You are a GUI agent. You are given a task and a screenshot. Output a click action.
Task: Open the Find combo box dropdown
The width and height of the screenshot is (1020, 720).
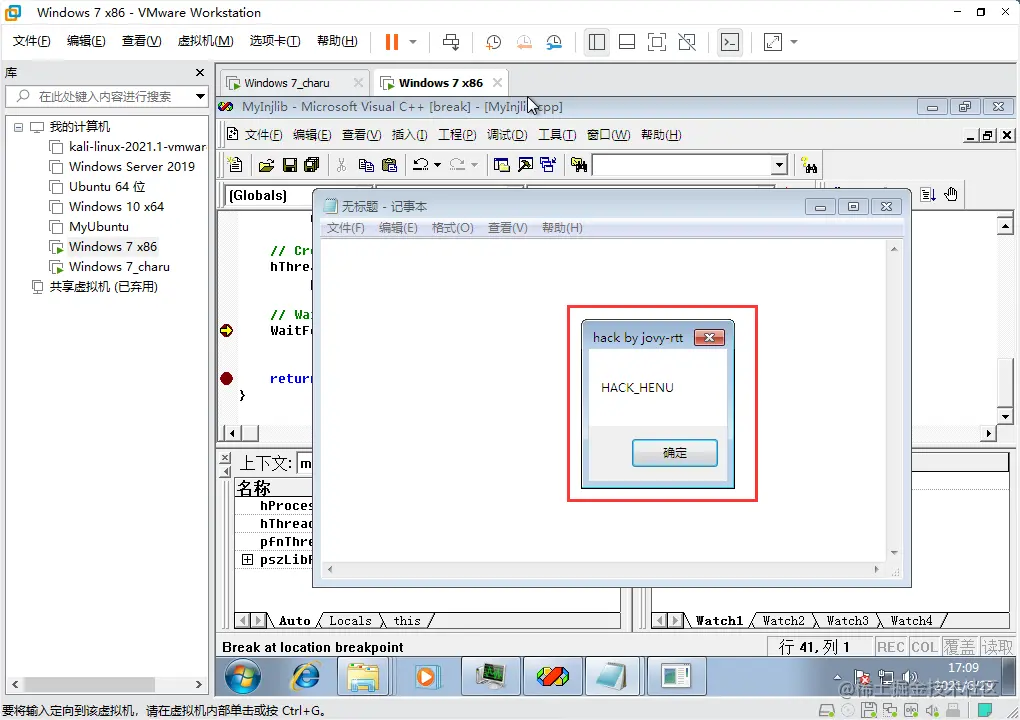[779, 165]
